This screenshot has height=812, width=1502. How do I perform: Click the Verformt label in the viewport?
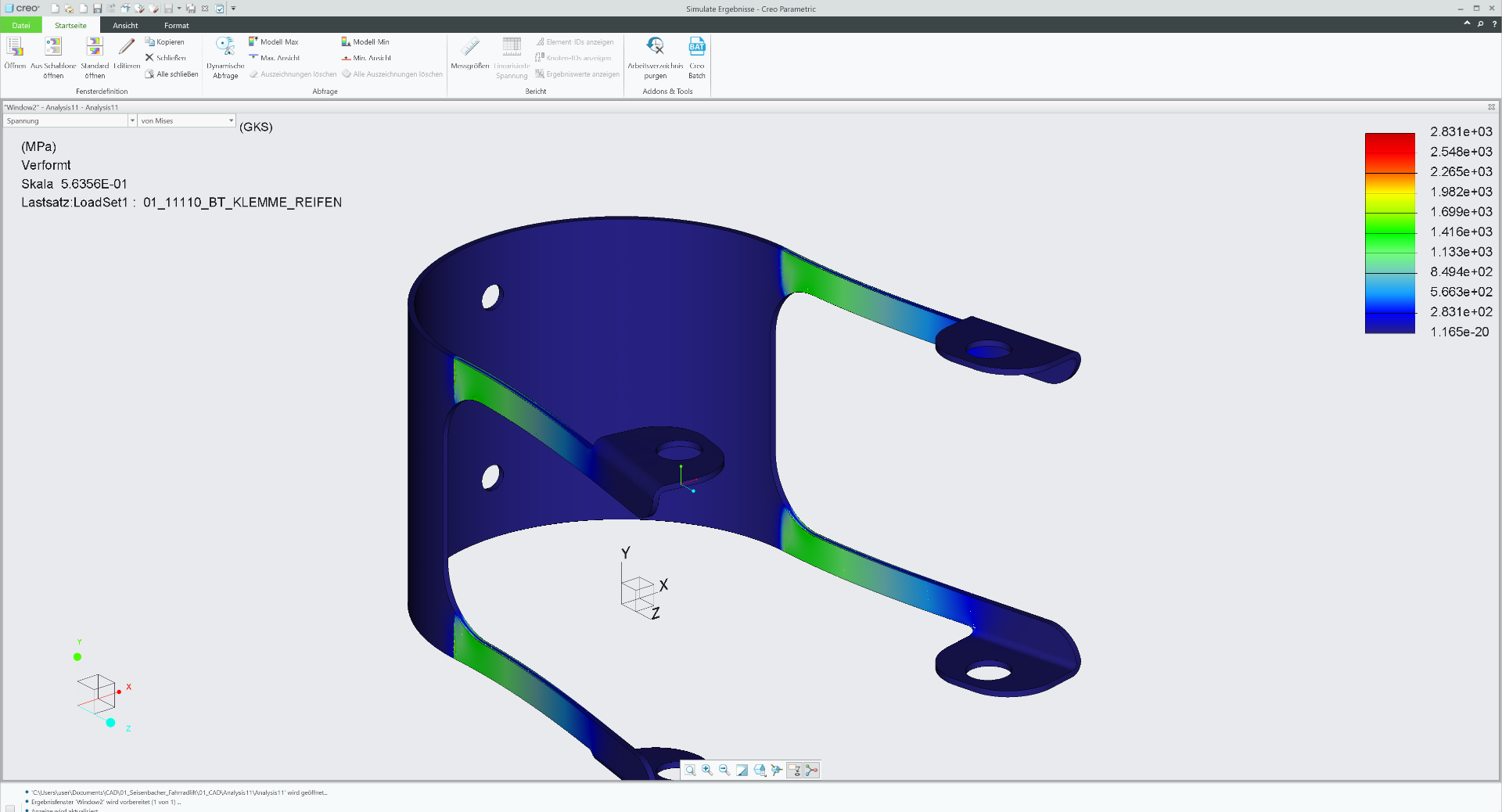point(46,165)
